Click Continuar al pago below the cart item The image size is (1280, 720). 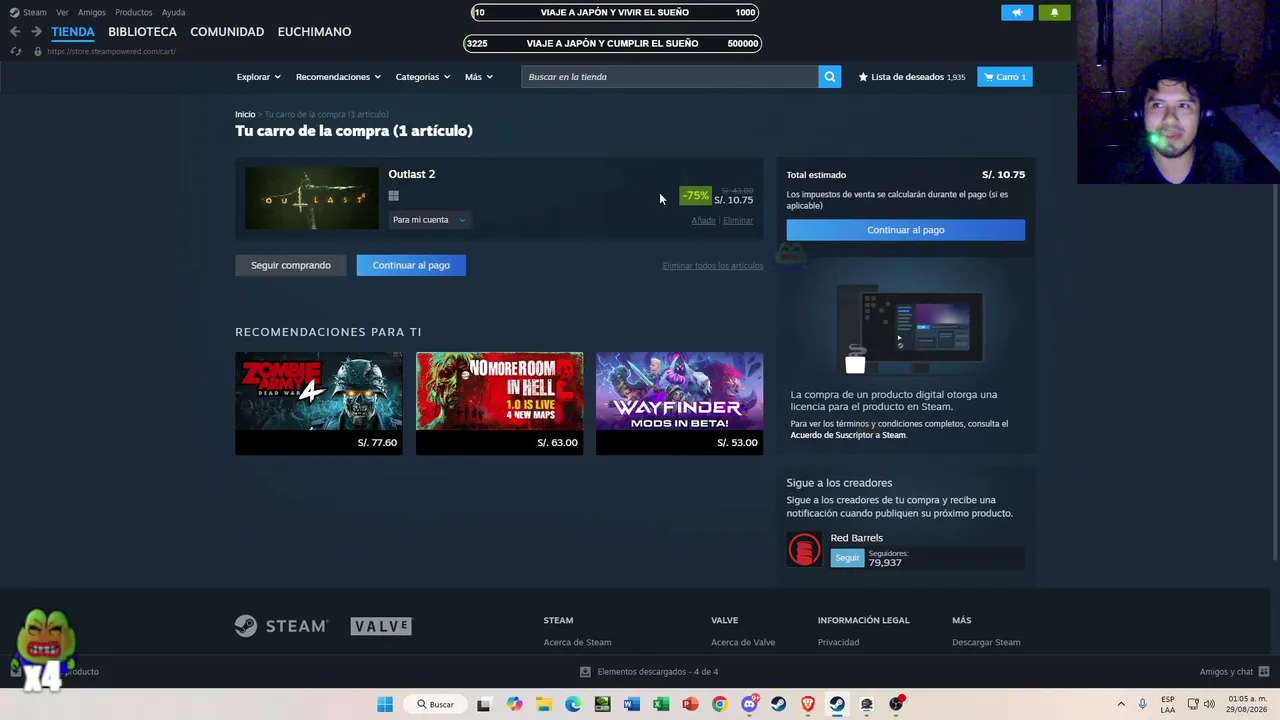pyautogui.click(x=411, y=265)
